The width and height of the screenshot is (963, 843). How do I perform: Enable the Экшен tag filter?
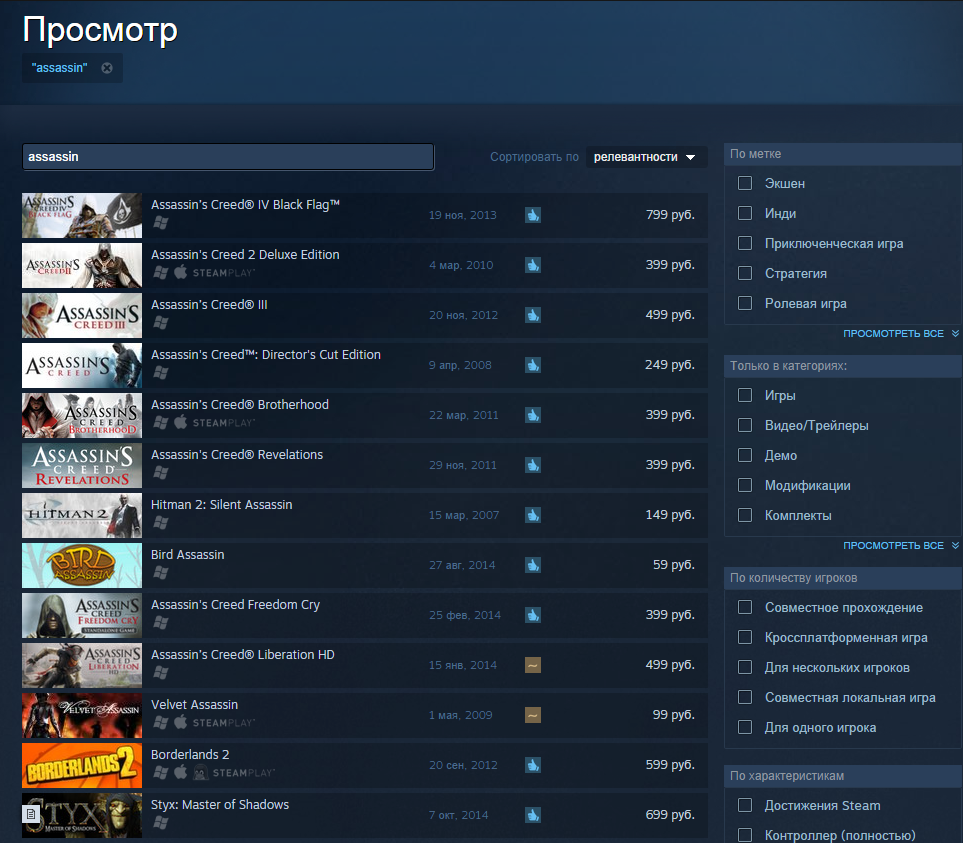point(745,183)
